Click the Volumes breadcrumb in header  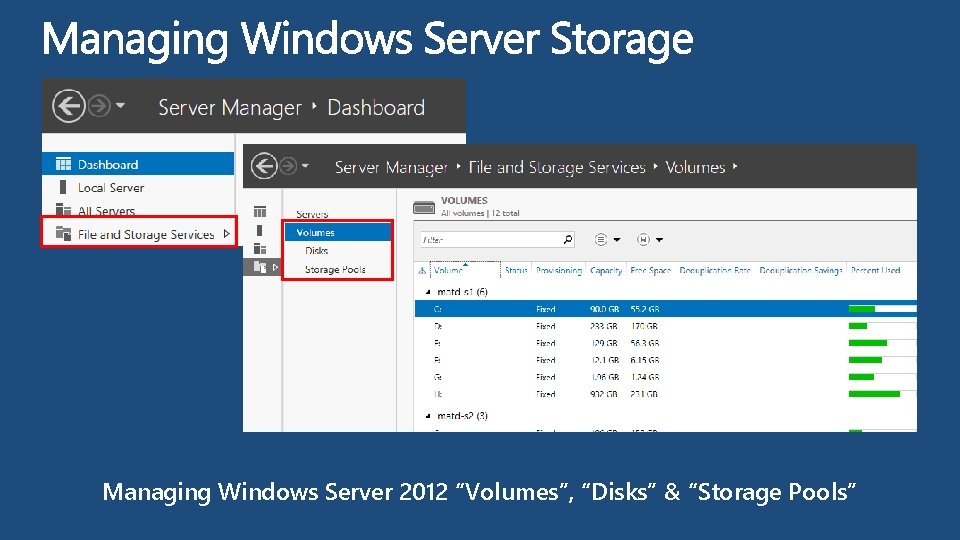point(695,167)
